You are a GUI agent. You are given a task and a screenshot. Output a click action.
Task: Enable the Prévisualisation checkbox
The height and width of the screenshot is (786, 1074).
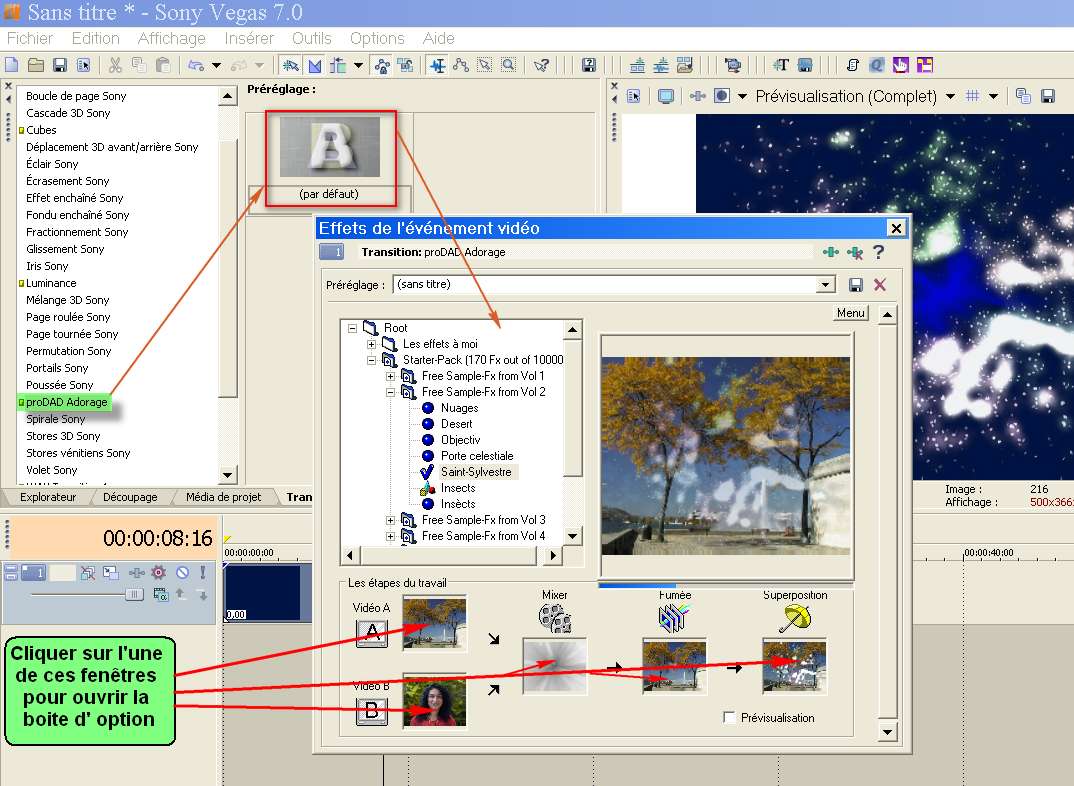click(729, 718)
